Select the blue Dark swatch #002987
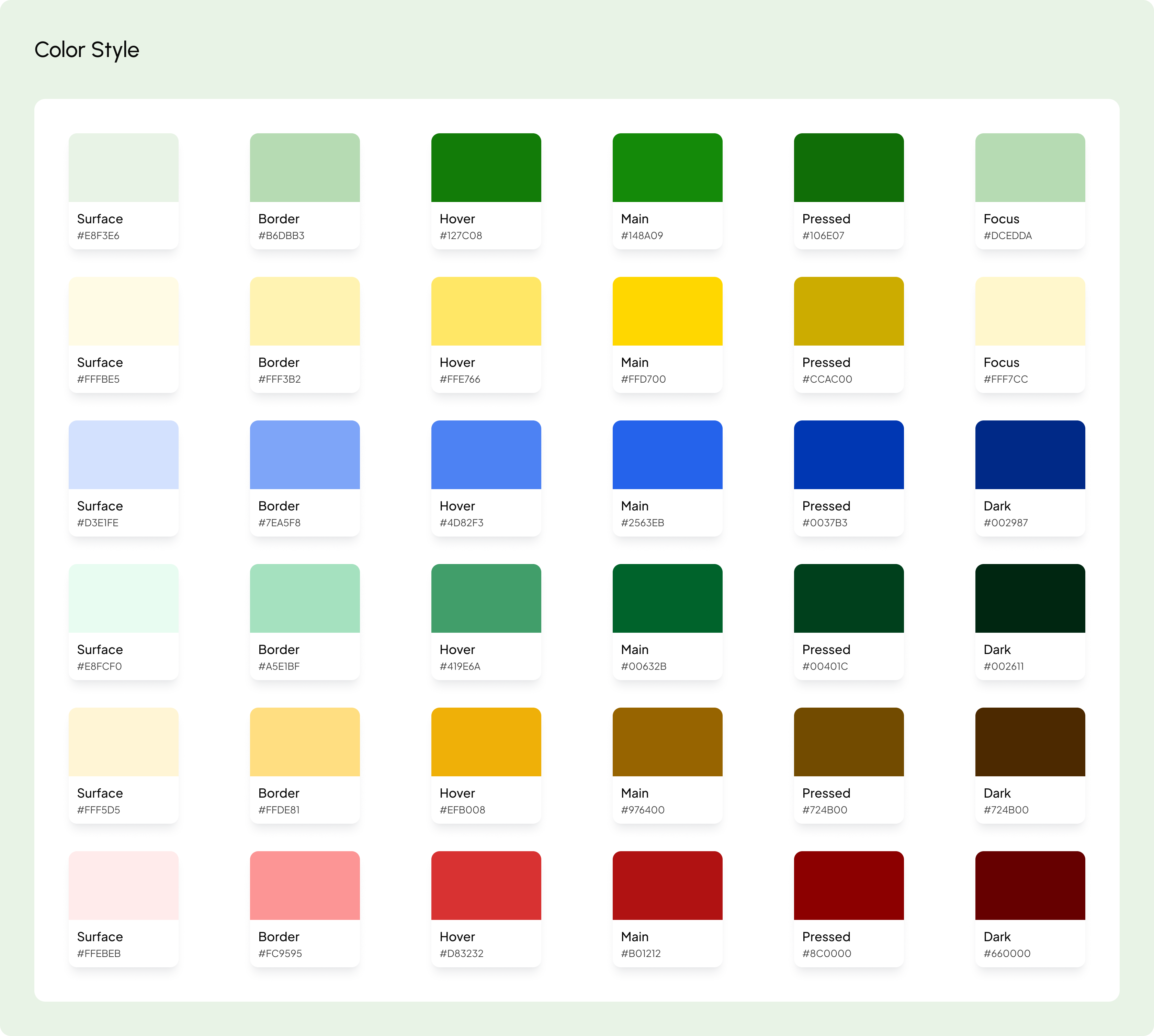Image resolution: width=1154 pixels, height=1036 pixels. pos(1029,454)
